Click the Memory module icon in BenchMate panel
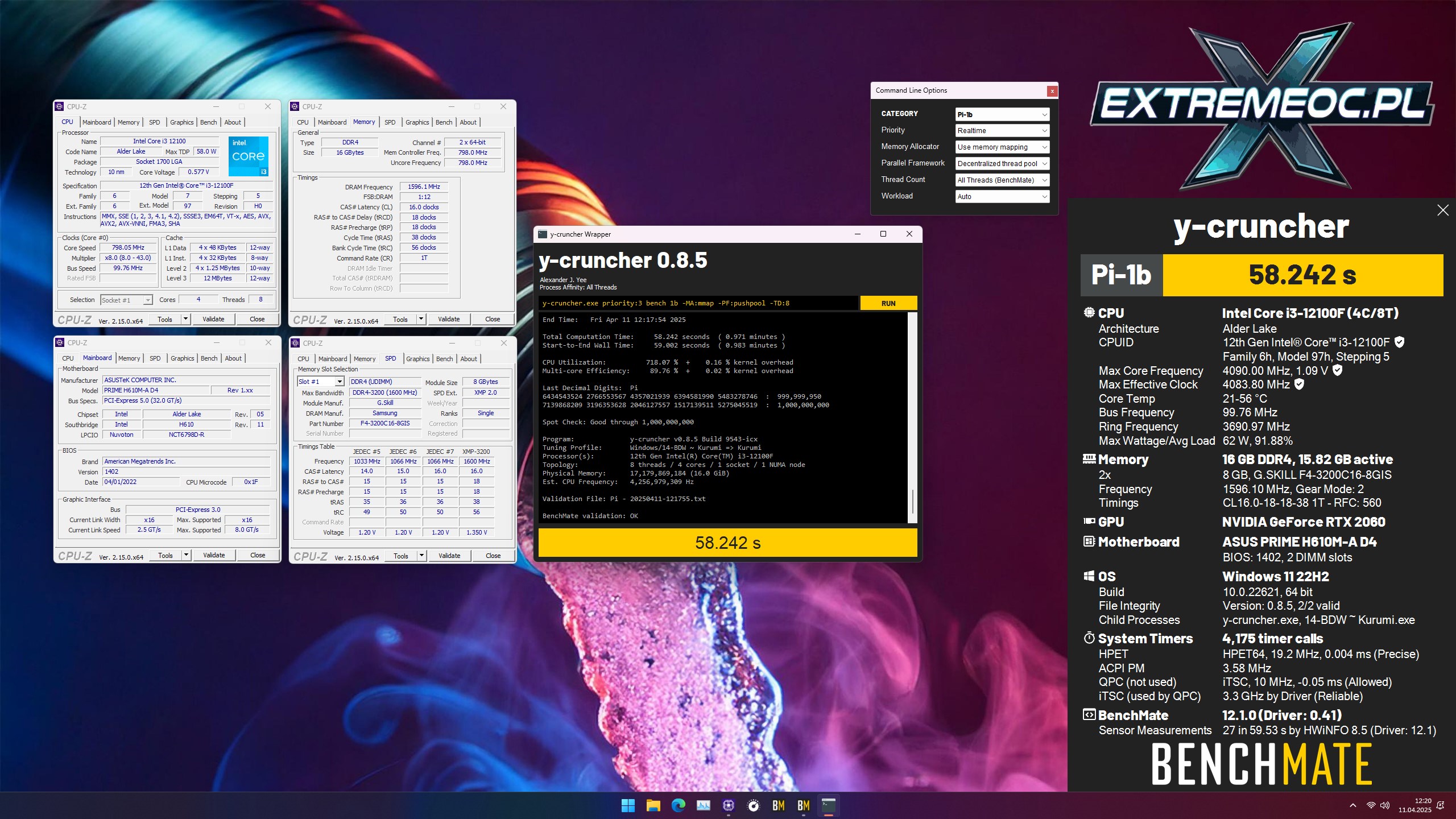The height and width of the screenshot is (819, 1456). pos(1089,458)
